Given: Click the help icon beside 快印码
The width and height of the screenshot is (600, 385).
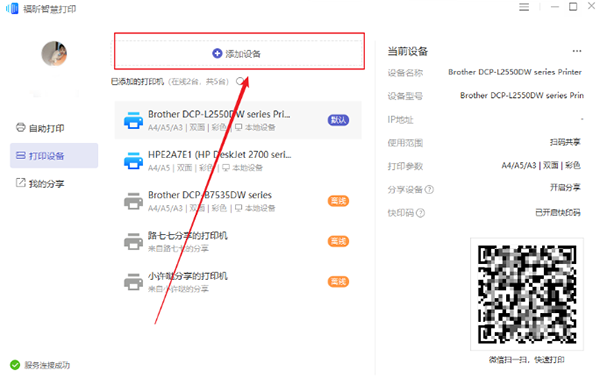Looking at the screenshot, I should [x=420, y=213].
